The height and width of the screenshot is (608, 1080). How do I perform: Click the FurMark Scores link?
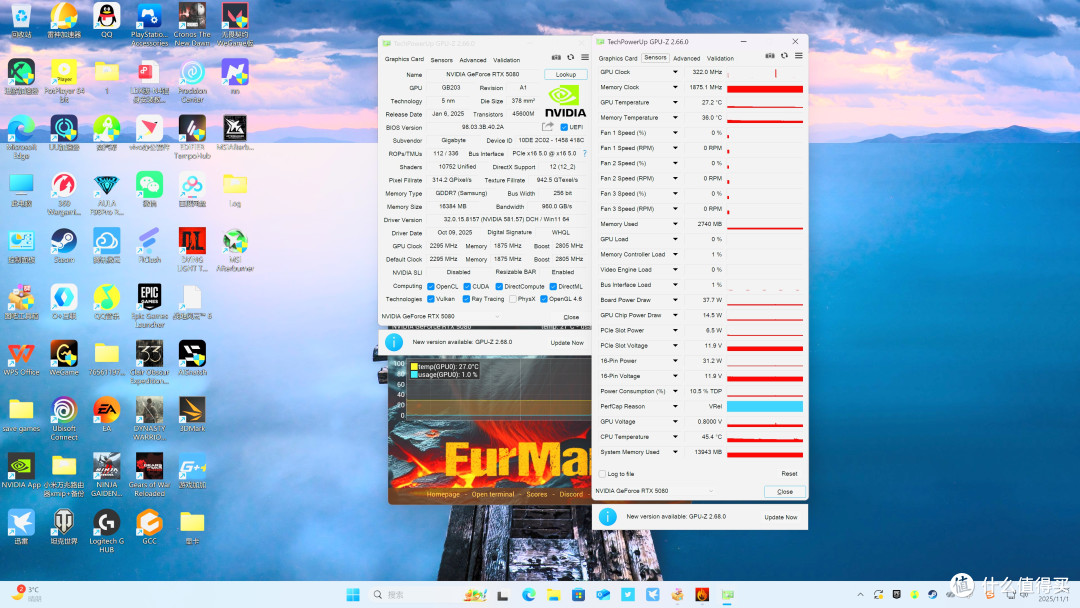click(537, 494)
